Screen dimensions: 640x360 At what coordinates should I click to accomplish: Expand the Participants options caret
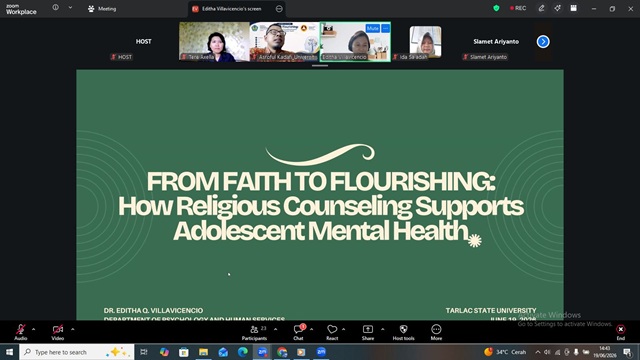[276, 329]
